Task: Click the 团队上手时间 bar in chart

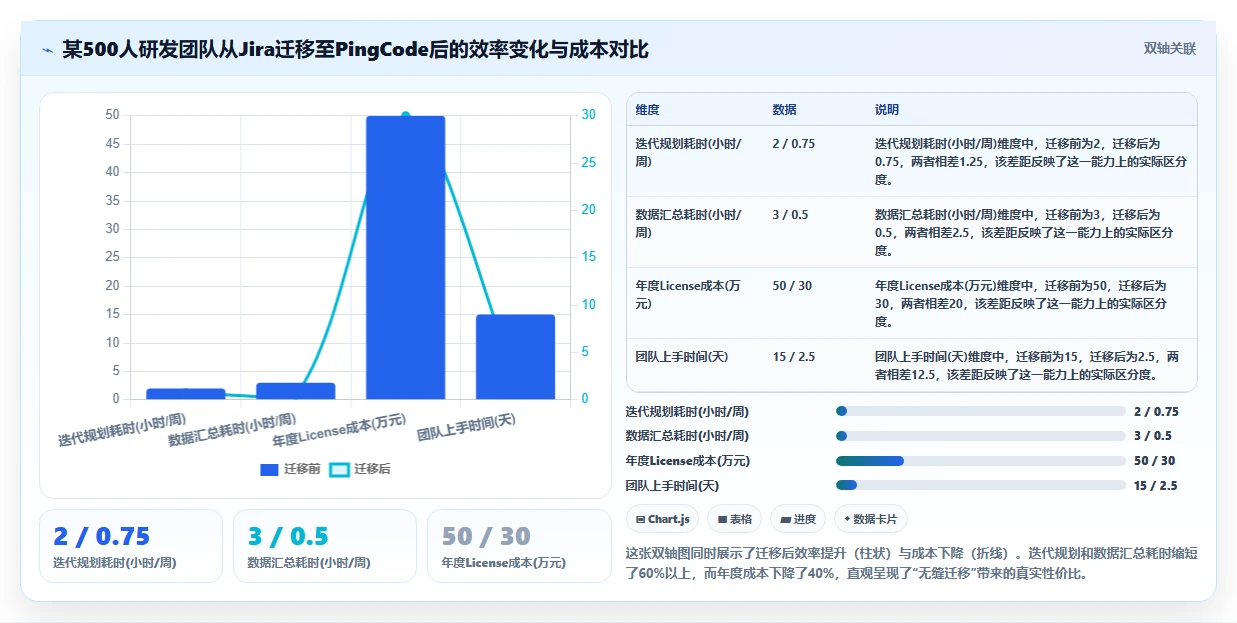Action: coord(515,357)
